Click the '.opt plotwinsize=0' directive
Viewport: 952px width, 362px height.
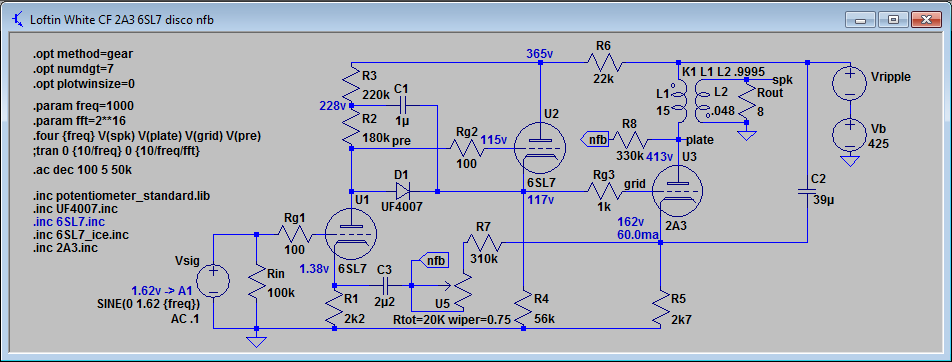tap(84, 83)
